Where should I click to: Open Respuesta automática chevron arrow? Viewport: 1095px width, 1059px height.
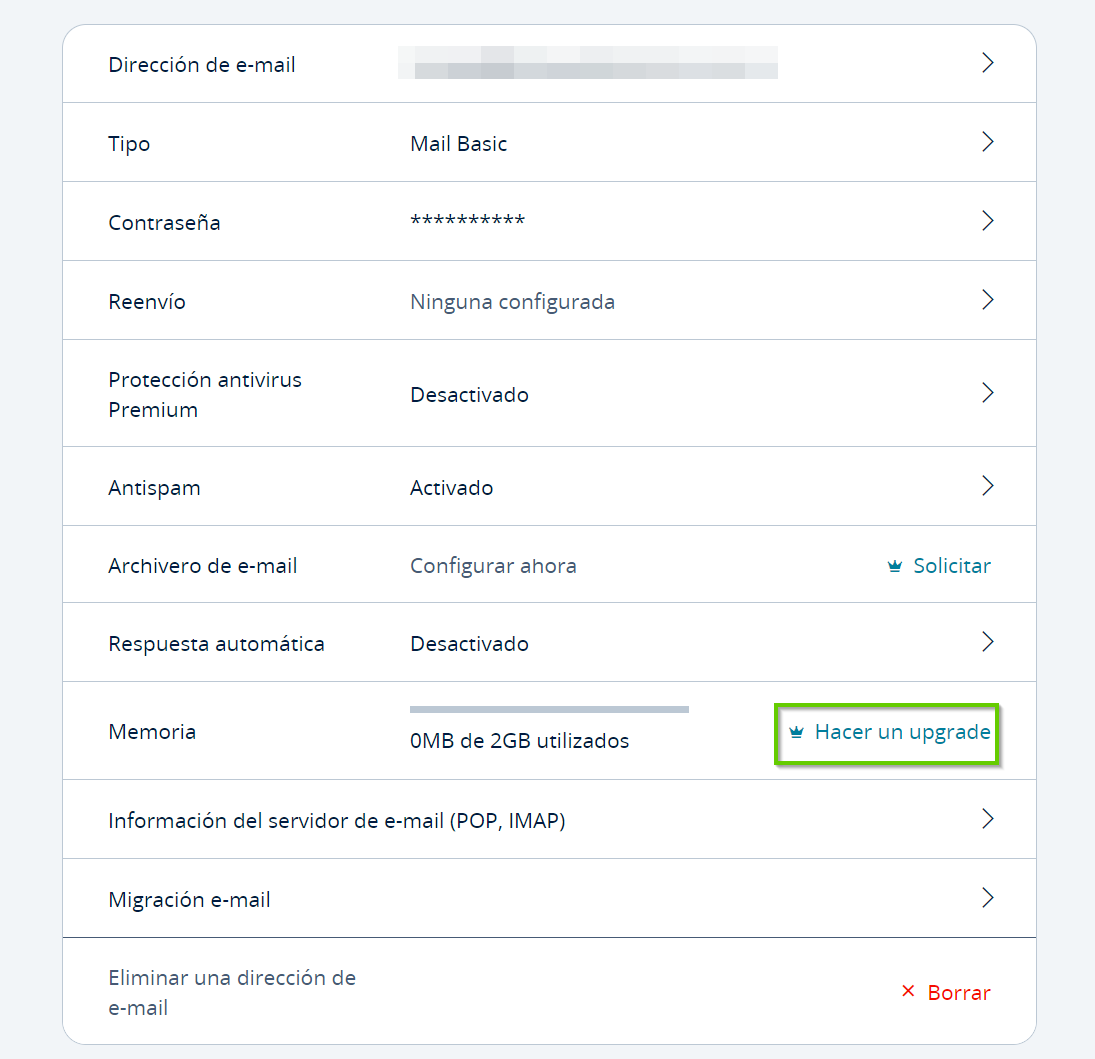(x=987, y=641)
